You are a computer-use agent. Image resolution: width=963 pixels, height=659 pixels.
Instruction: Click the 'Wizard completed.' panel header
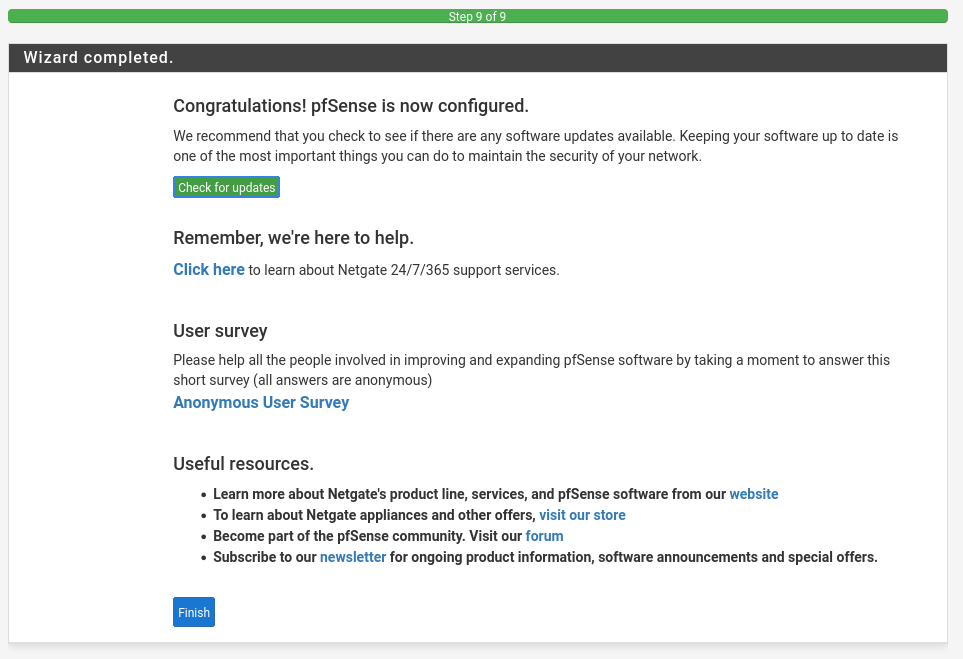coord(99,58)
